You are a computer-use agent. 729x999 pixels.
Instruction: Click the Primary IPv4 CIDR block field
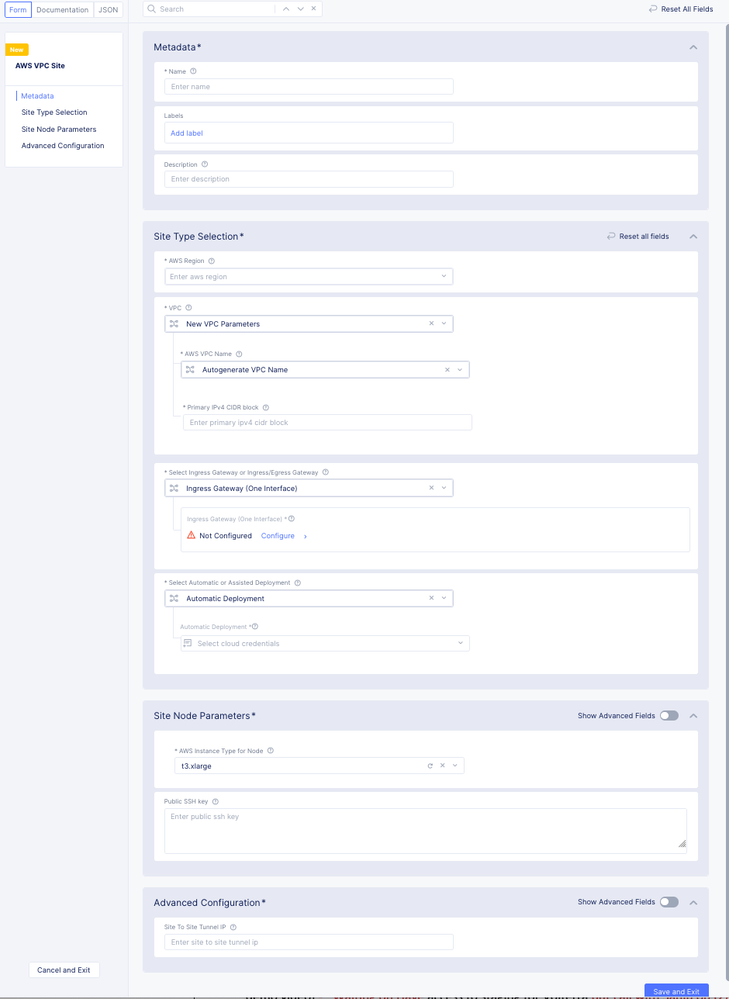(327, 423)
